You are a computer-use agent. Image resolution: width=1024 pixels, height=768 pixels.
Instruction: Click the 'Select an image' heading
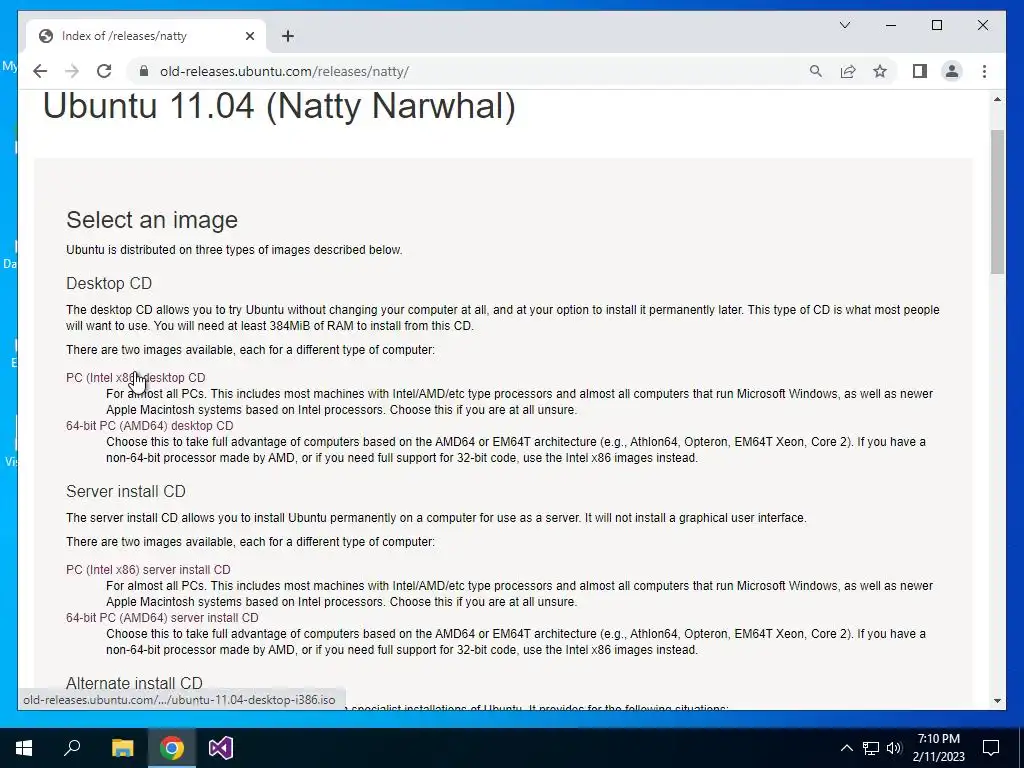coord(152,220)
